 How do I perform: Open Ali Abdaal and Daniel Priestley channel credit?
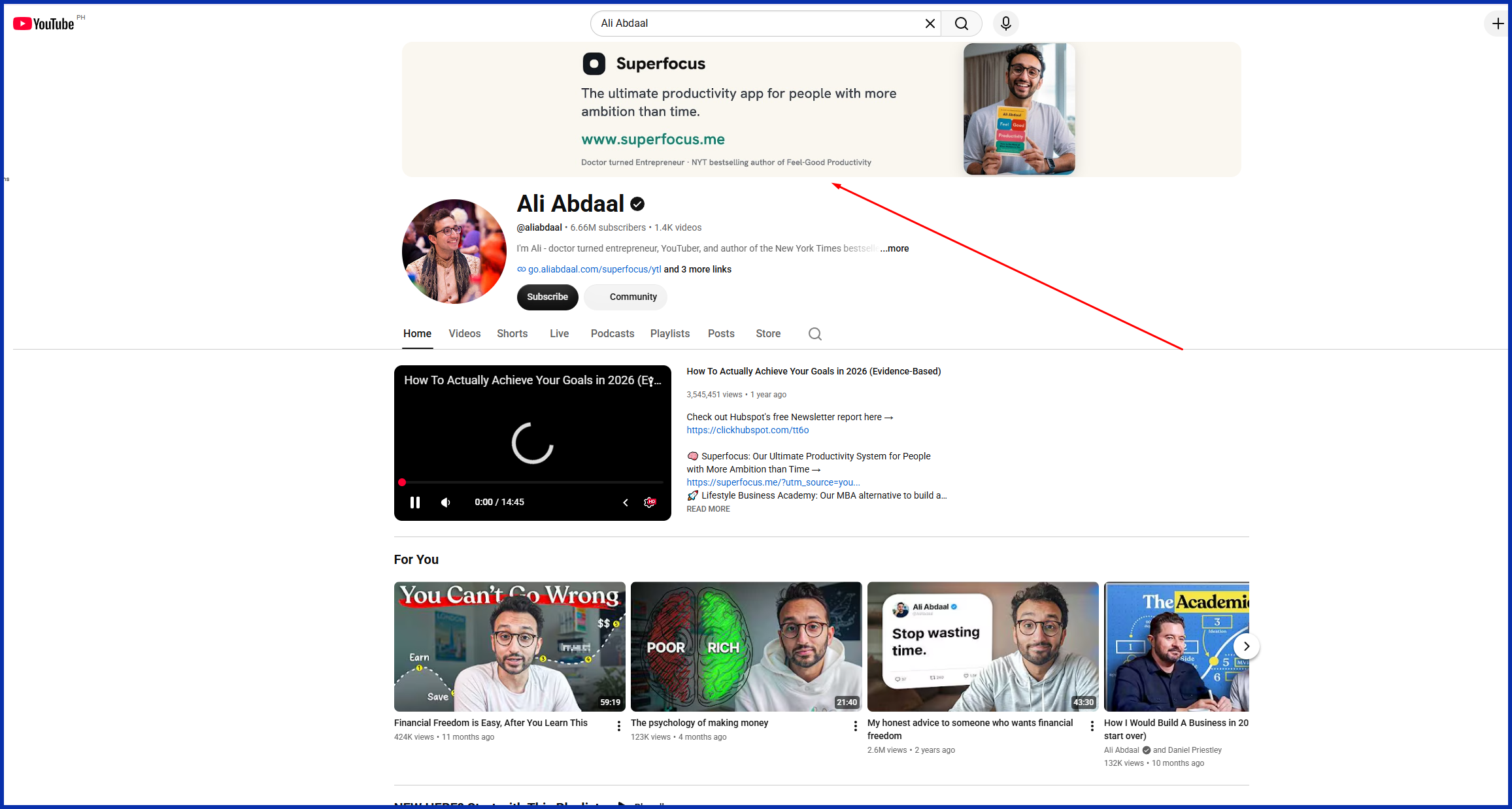pyautogui.click(x=1162, y=750)
